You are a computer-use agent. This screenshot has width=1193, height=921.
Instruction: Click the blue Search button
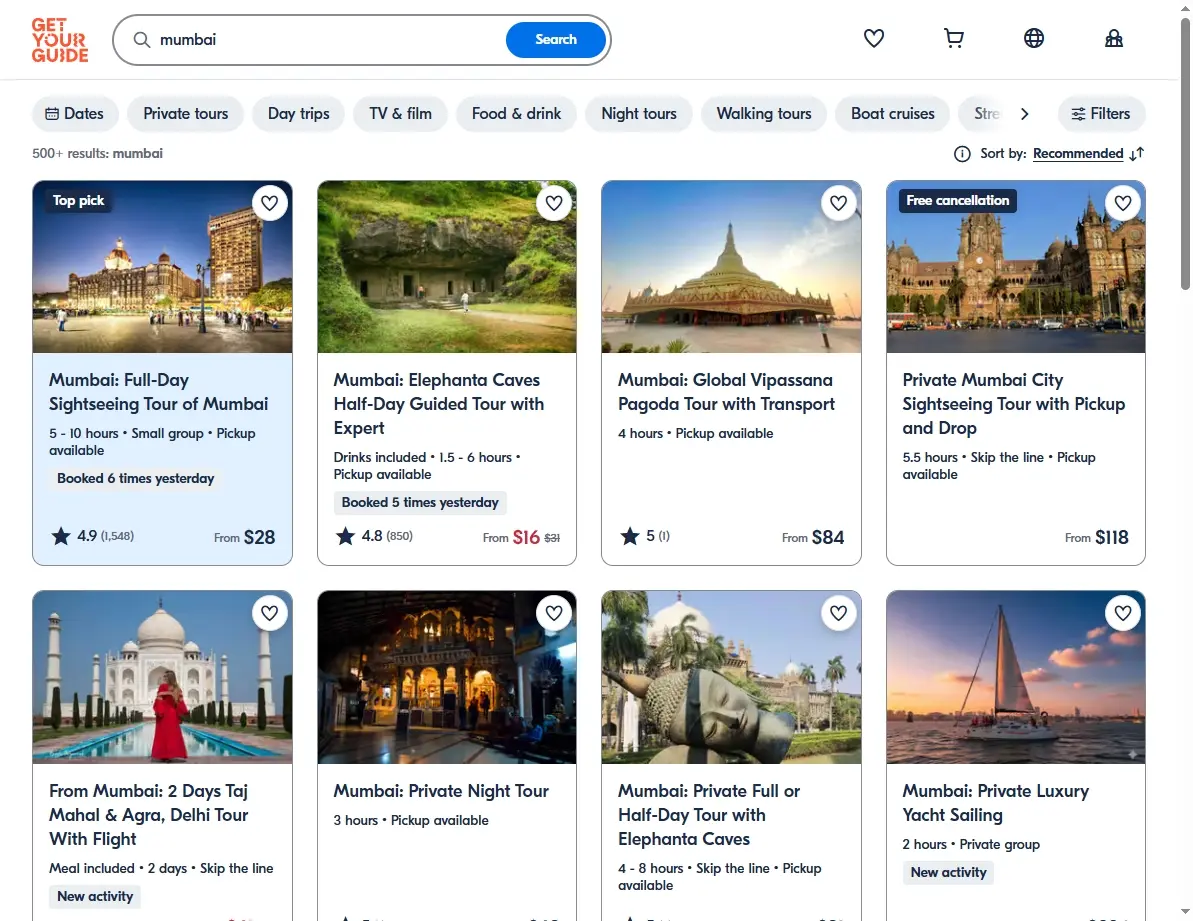556,40
